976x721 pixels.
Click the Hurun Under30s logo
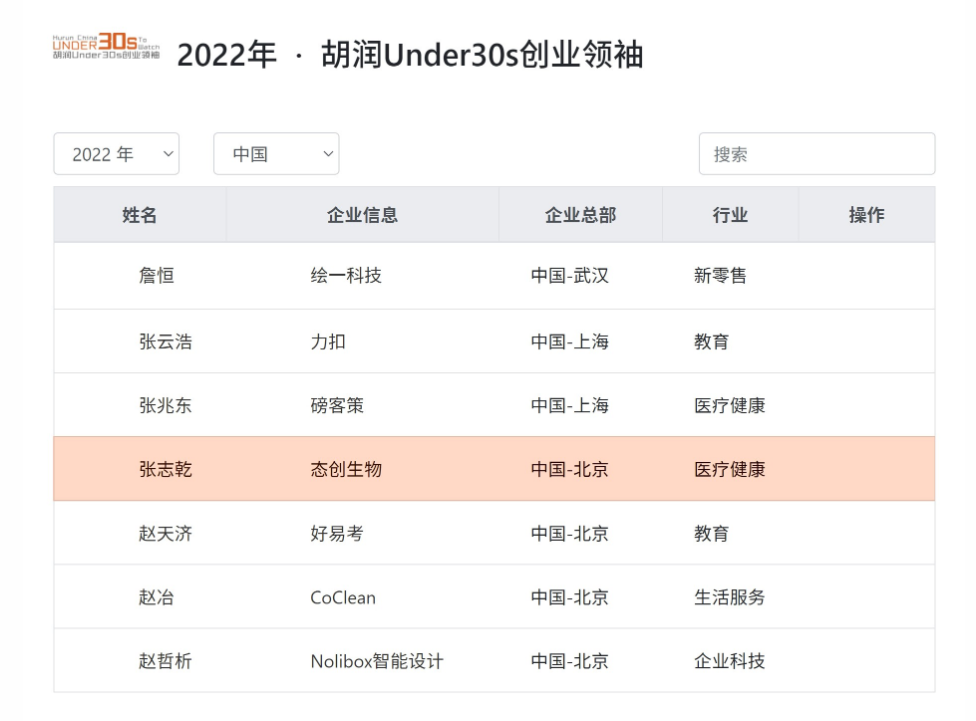point(106,47)
